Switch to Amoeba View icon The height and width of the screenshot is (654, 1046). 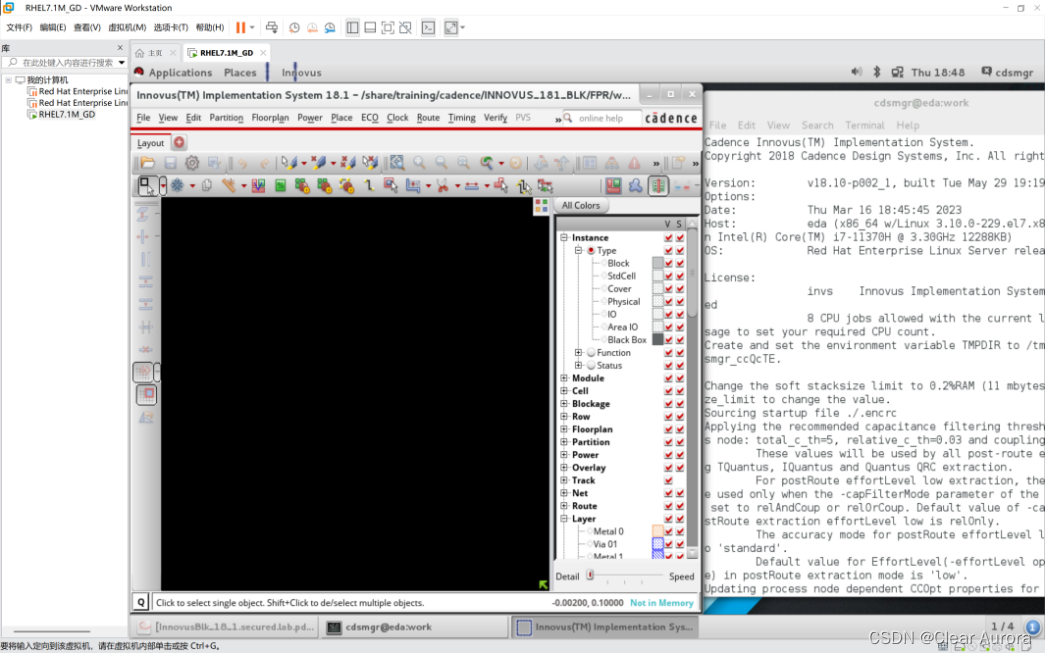pyautogui.click(x=635, y=186)
